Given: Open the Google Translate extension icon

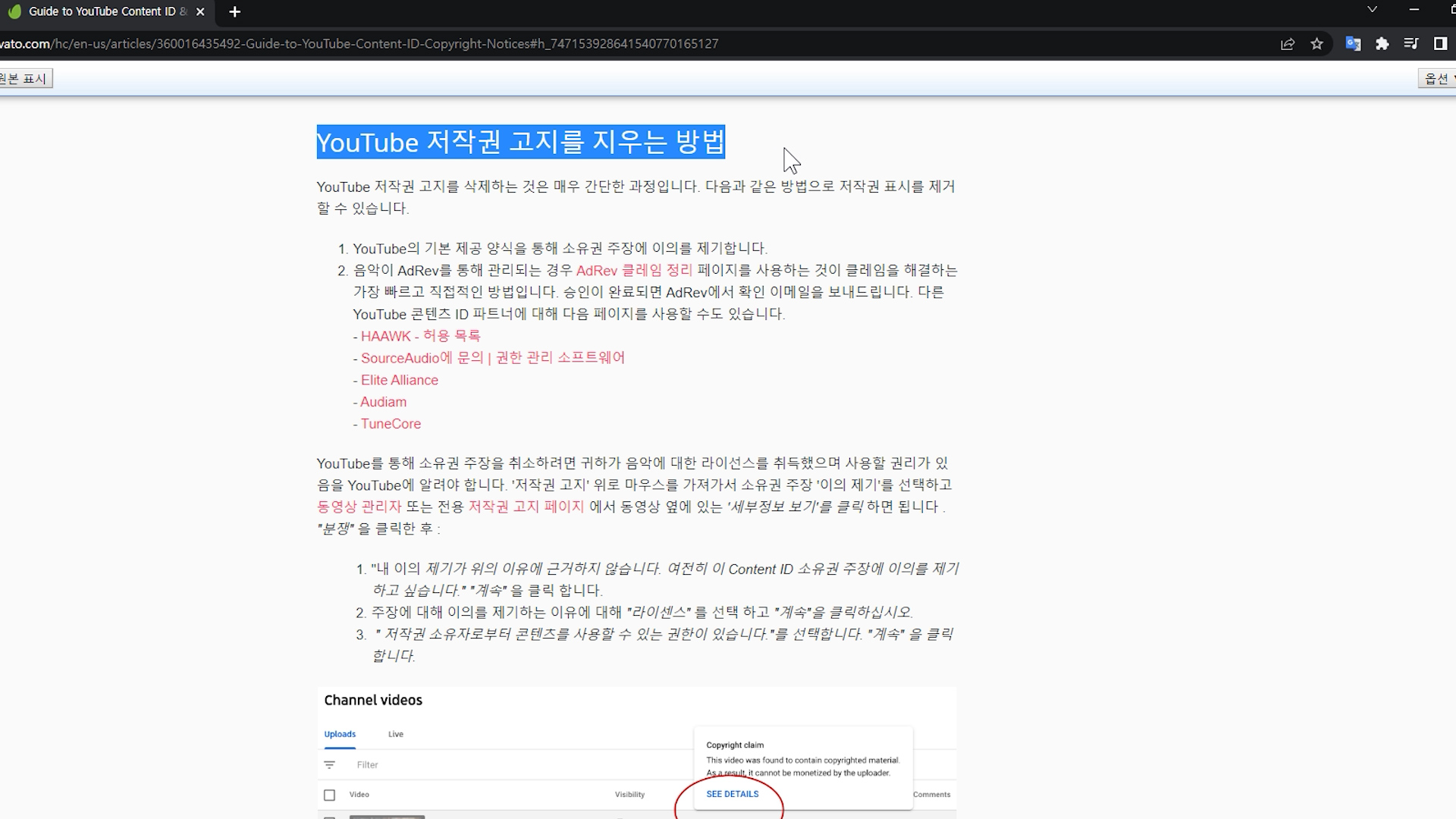Looking at the screenshot, I should (1353, 44).
